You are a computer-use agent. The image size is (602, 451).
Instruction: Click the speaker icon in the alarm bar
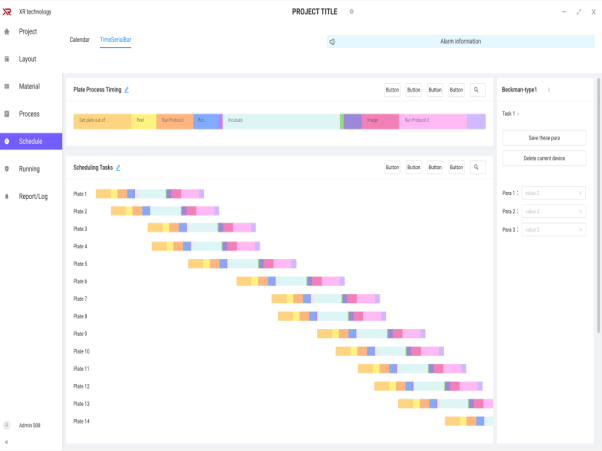coord(332,42)
